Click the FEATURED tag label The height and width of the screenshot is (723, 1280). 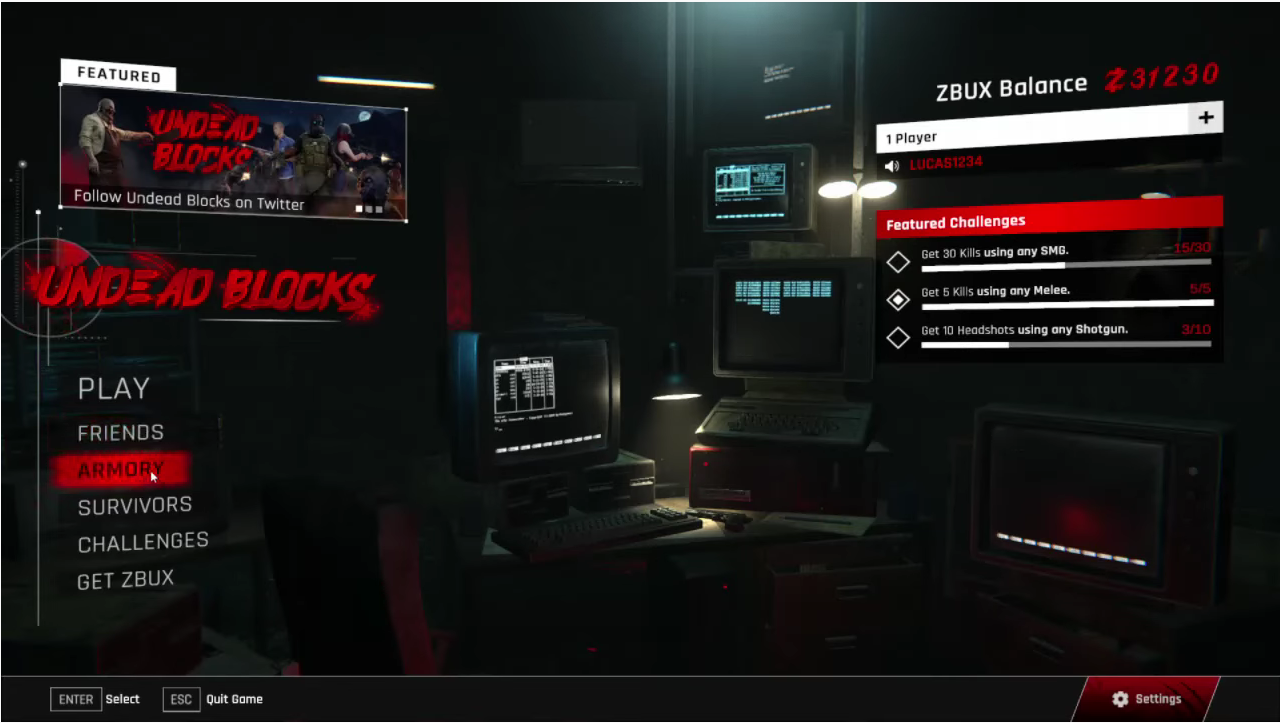[x=119, y=75]
